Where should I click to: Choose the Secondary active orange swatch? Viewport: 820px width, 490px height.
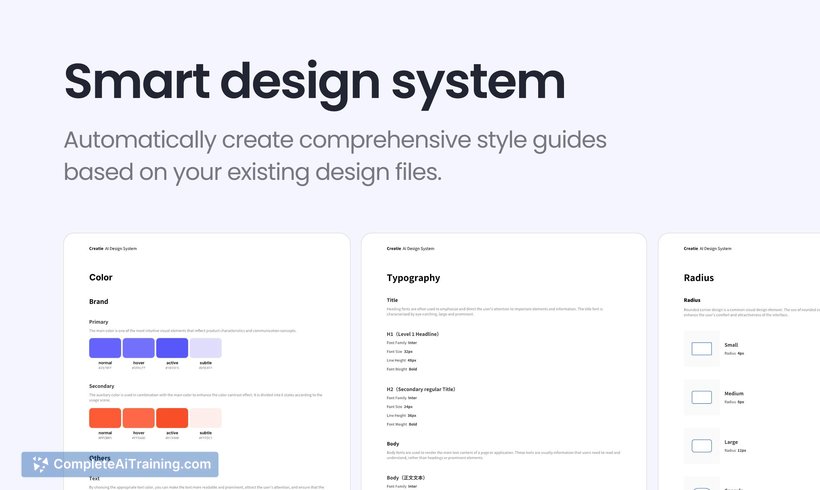(x=172, y=418)
